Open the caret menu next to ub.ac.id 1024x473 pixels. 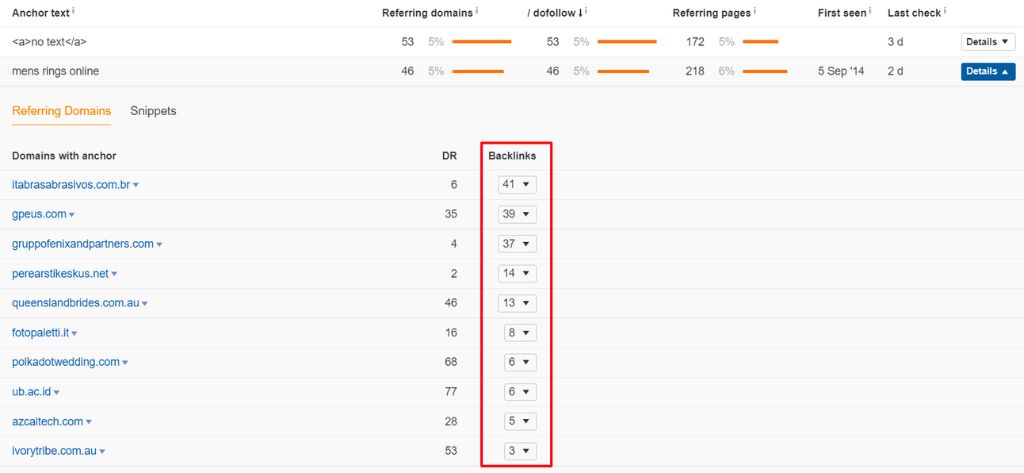(57, 392)
